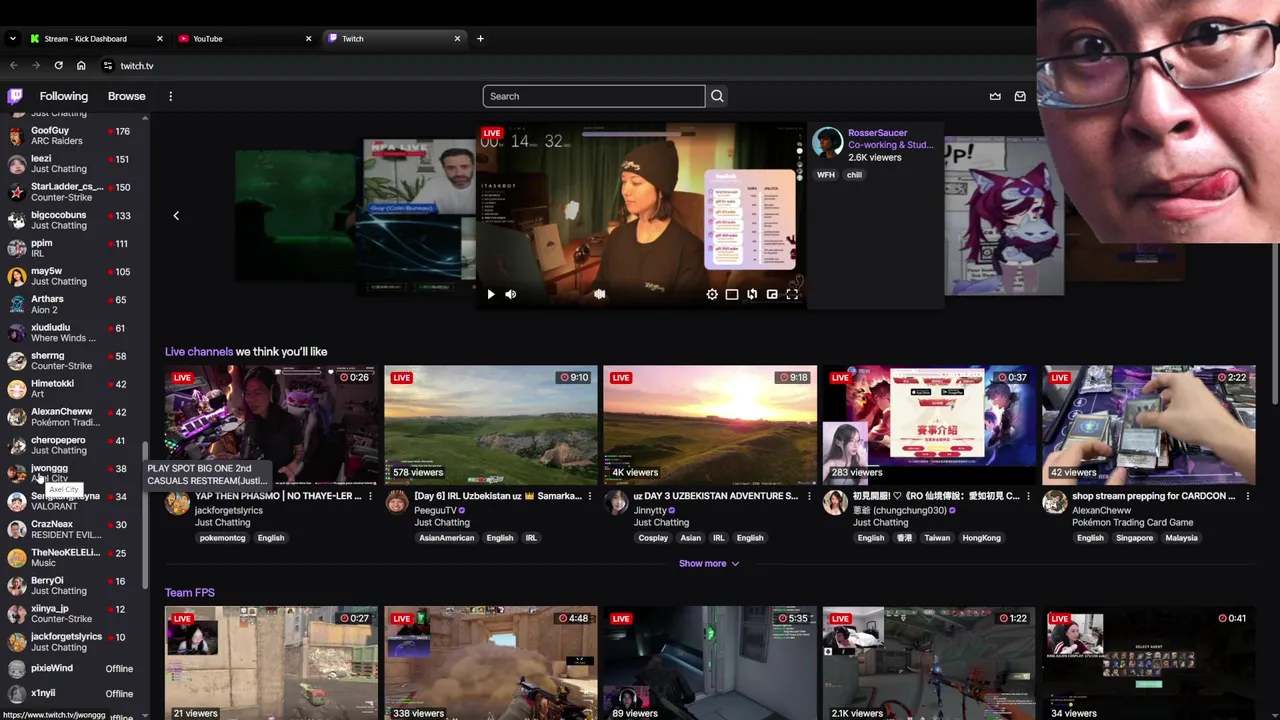Open the tab search dropdown arrow
Image resolution: width=1280 pixels, height=720 pixels.
12,39
